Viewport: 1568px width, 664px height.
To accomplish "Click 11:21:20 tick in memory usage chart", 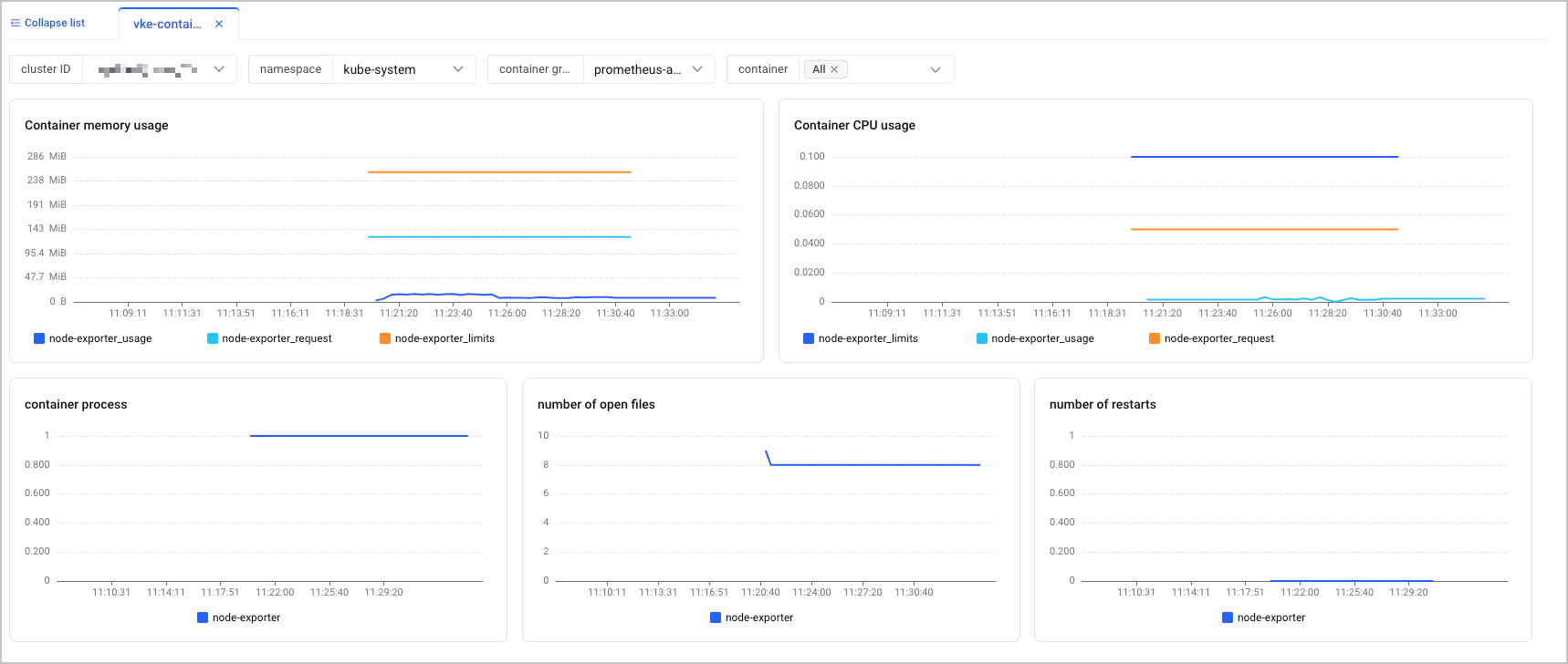I will tap(399, 313).
